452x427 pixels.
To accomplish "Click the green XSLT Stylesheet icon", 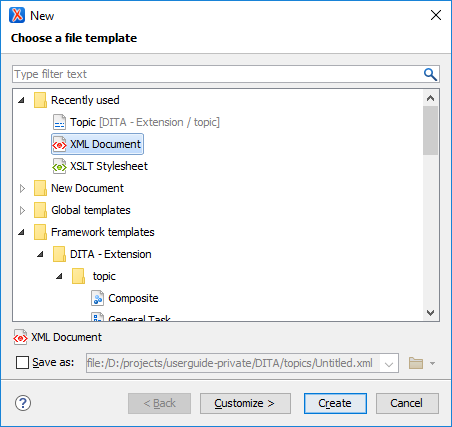I will point(59,166).
